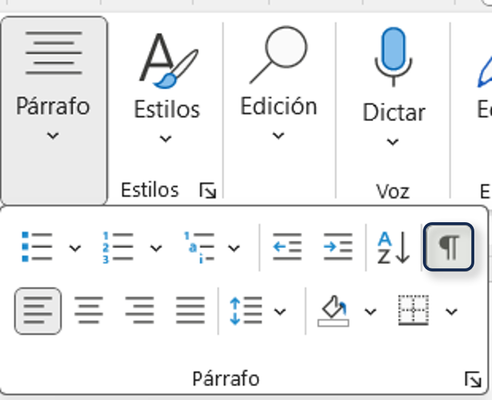This screenshot has height=400, width=492.
Task: Sort text with the A-Z icon
Action: click(x=393, y=247)
